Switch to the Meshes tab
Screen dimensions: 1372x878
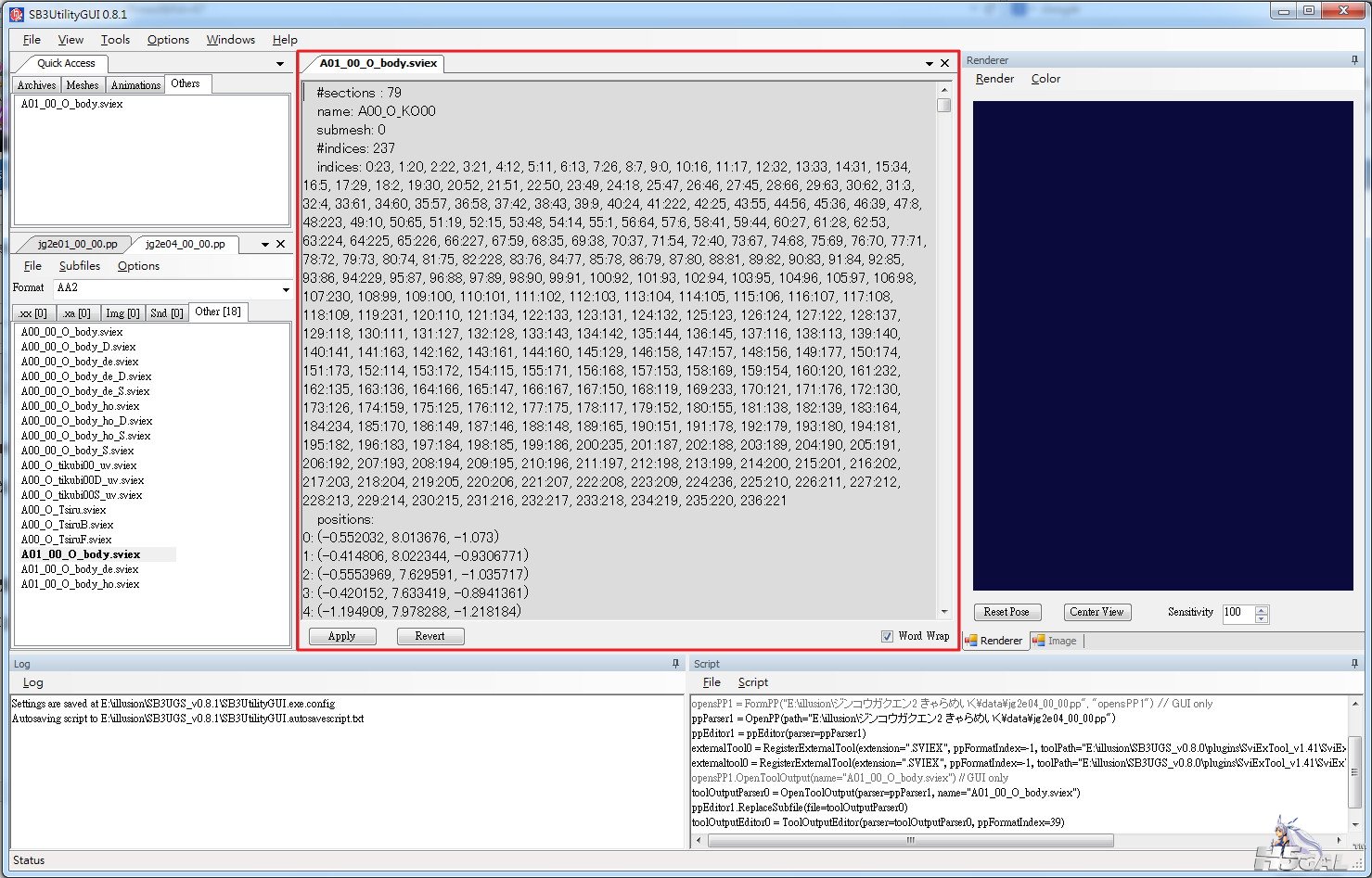point(83,85)
